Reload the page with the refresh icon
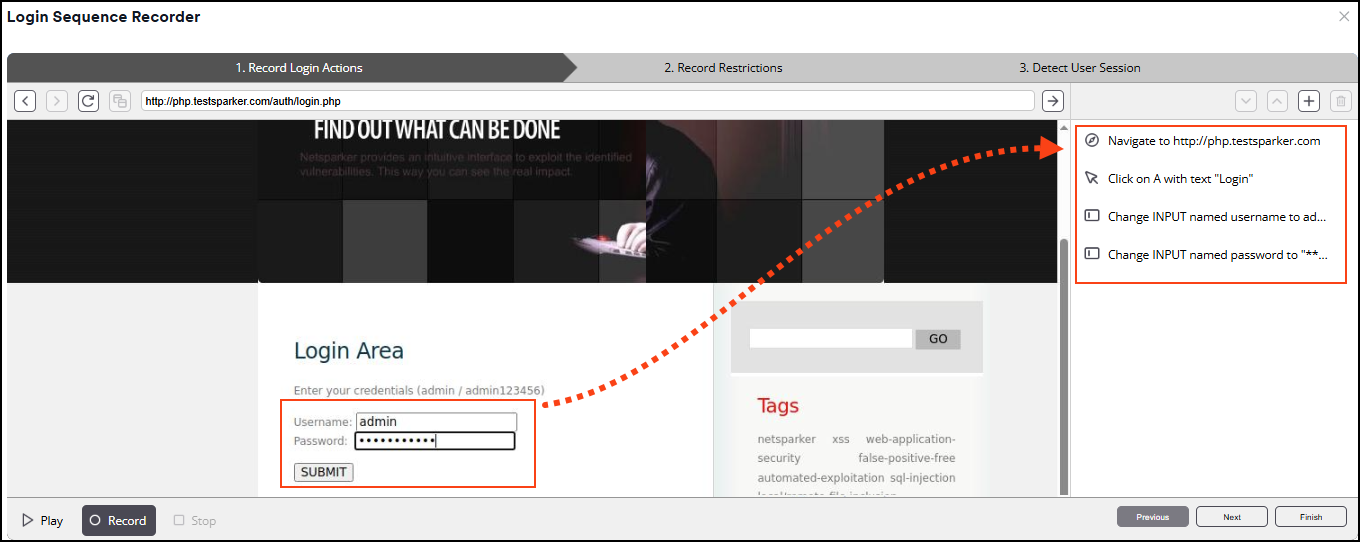Image resolution: width=1360 pixels, height=542 pixels. pyautogui.click(x=88, y=101)
